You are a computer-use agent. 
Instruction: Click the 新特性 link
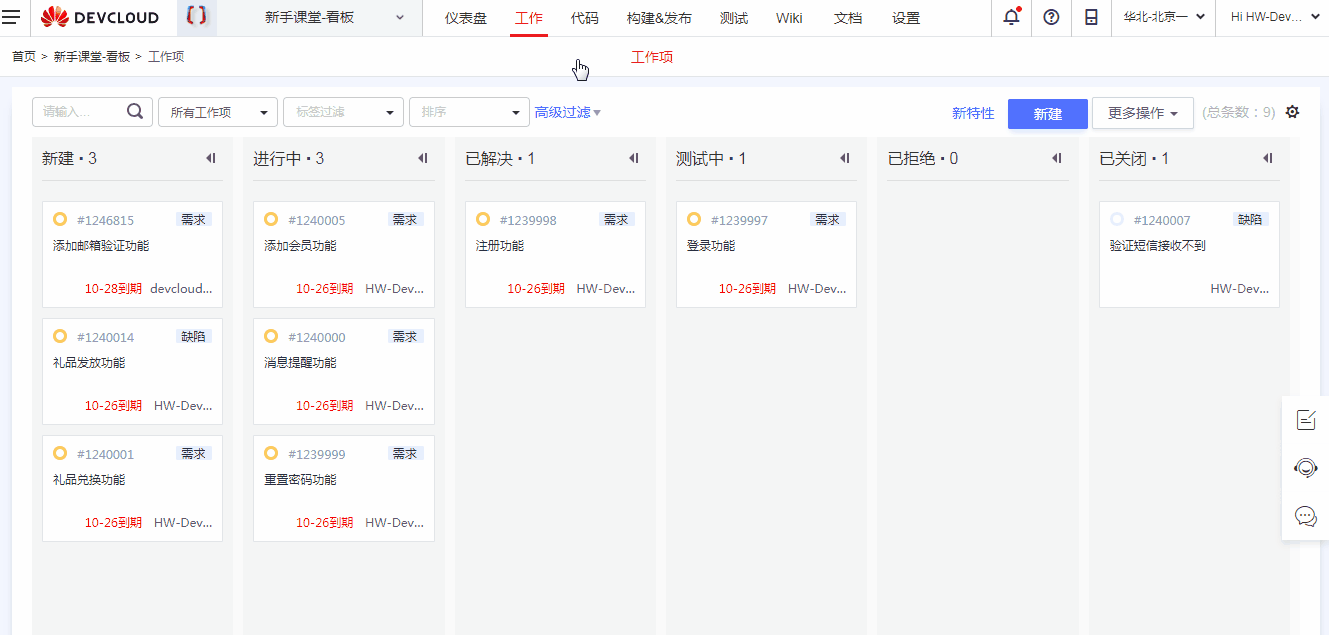973,114
